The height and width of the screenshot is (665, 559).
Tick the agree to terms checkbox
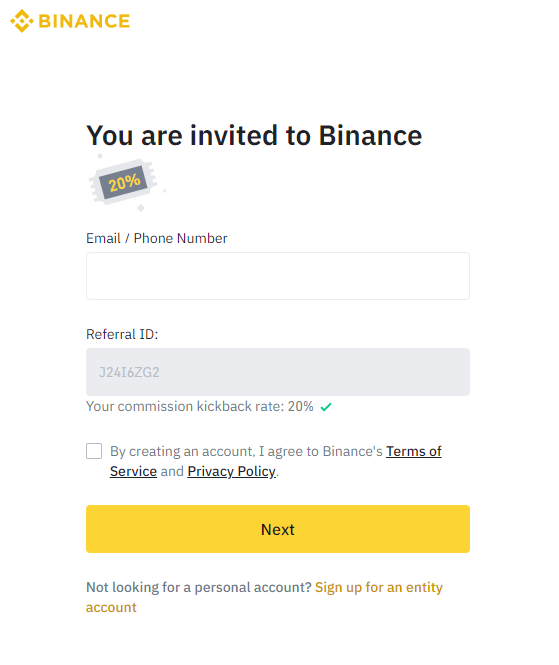[x=94, y=451]
